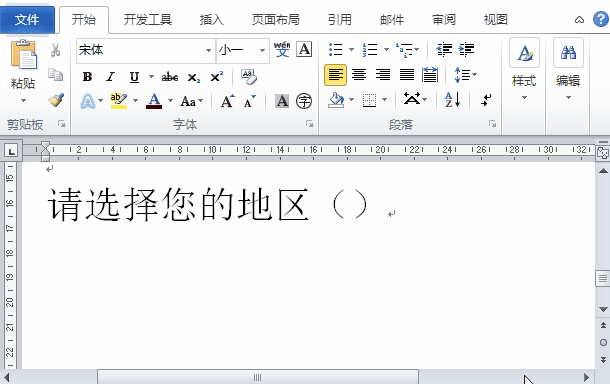
Task: Open Word Help question mark
Action: [x=601, y=19]
